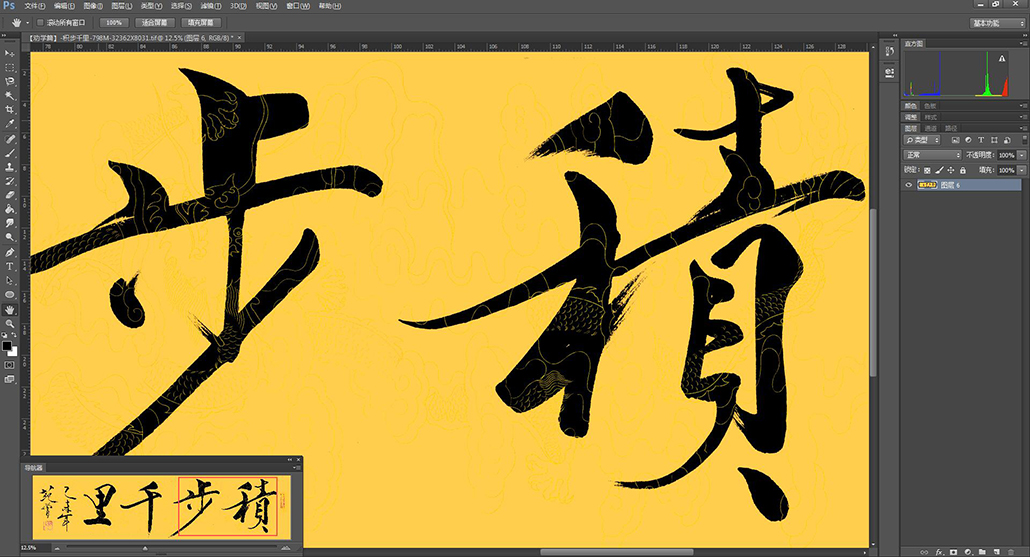Lock layer position
Viewport: 1030px width, 557px height.
951,170
